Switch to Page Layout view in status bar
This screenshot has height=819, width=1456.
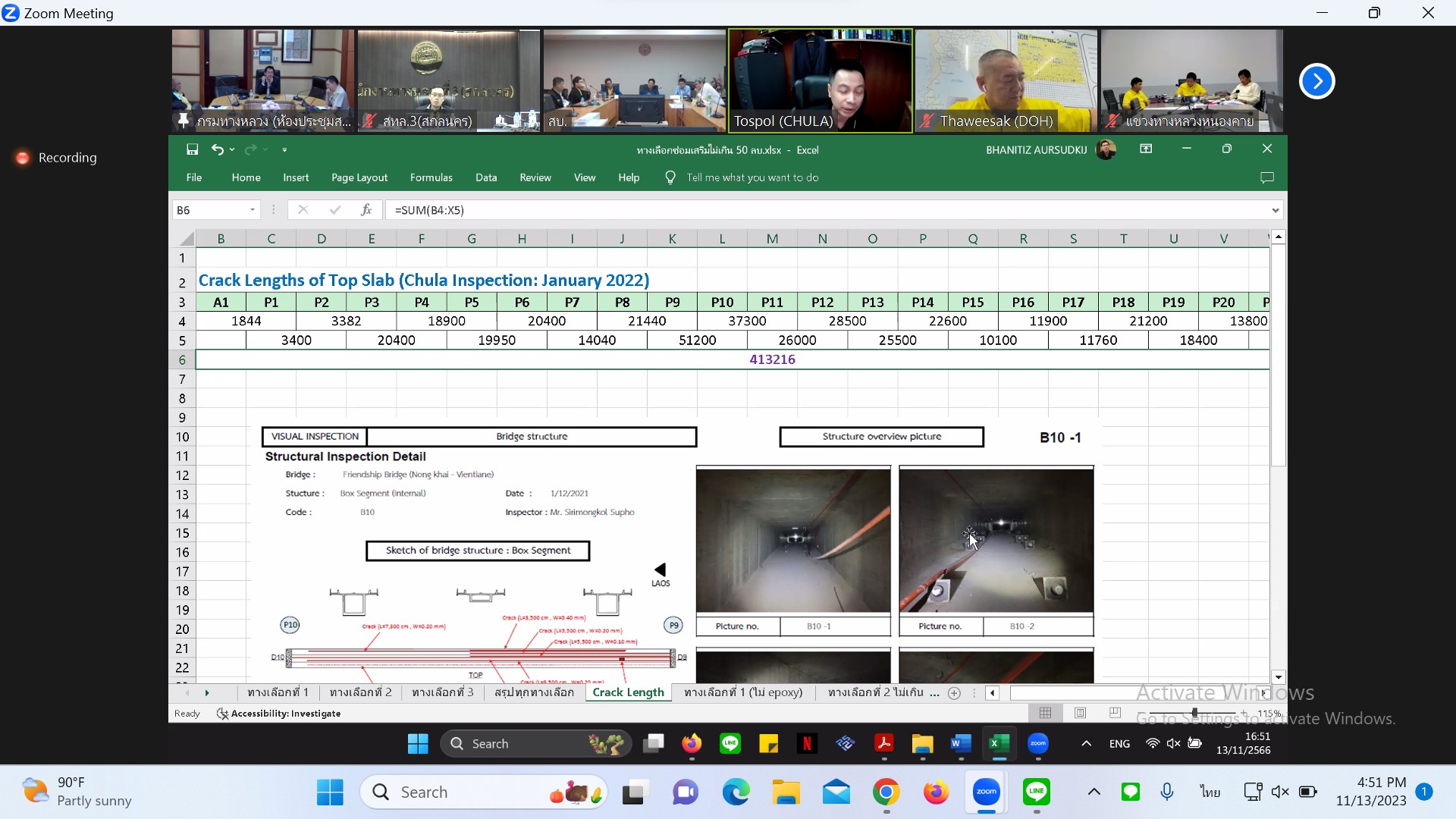click(x=1080, y=713)
